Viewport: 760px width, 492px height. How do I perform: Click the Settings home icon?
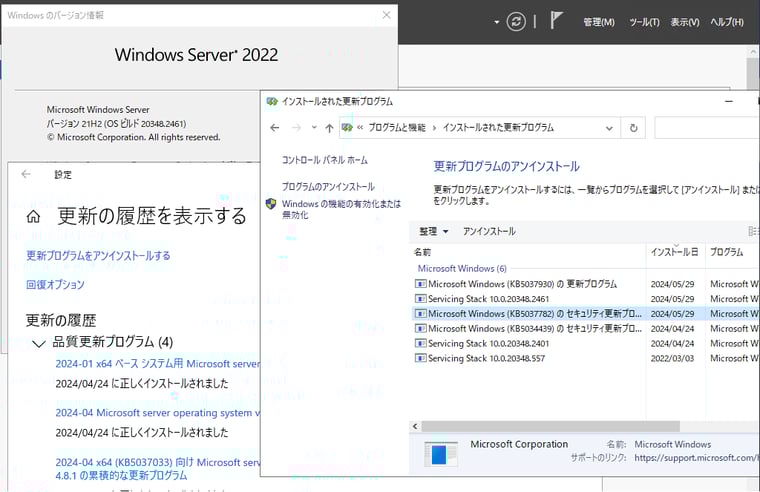point(33,217)
